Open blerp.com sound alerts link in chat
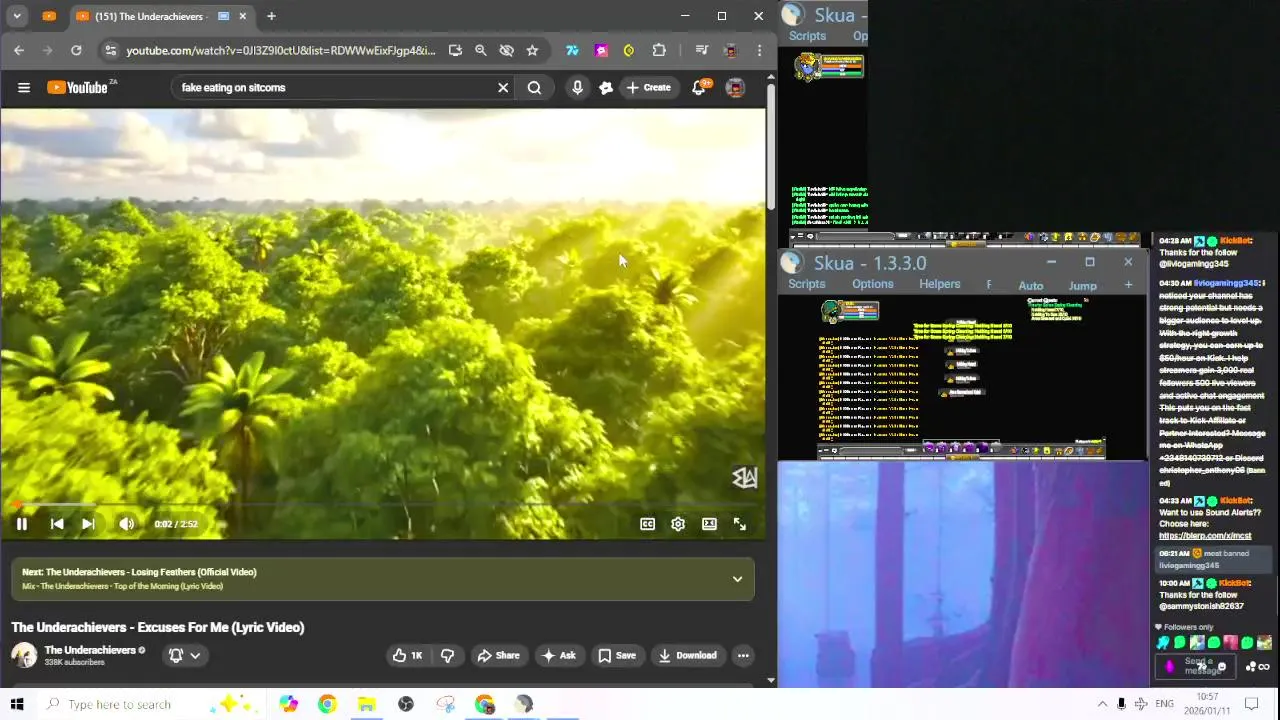This screenshot has width=1280, height=720. tap(1205, 536)
